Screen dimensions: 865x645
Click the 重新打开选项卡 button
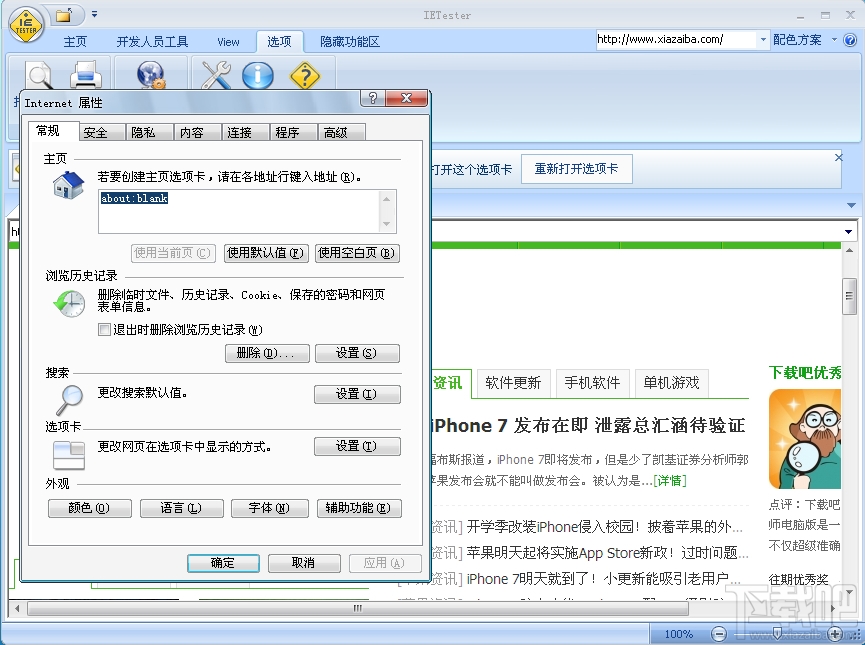point(576,168)
